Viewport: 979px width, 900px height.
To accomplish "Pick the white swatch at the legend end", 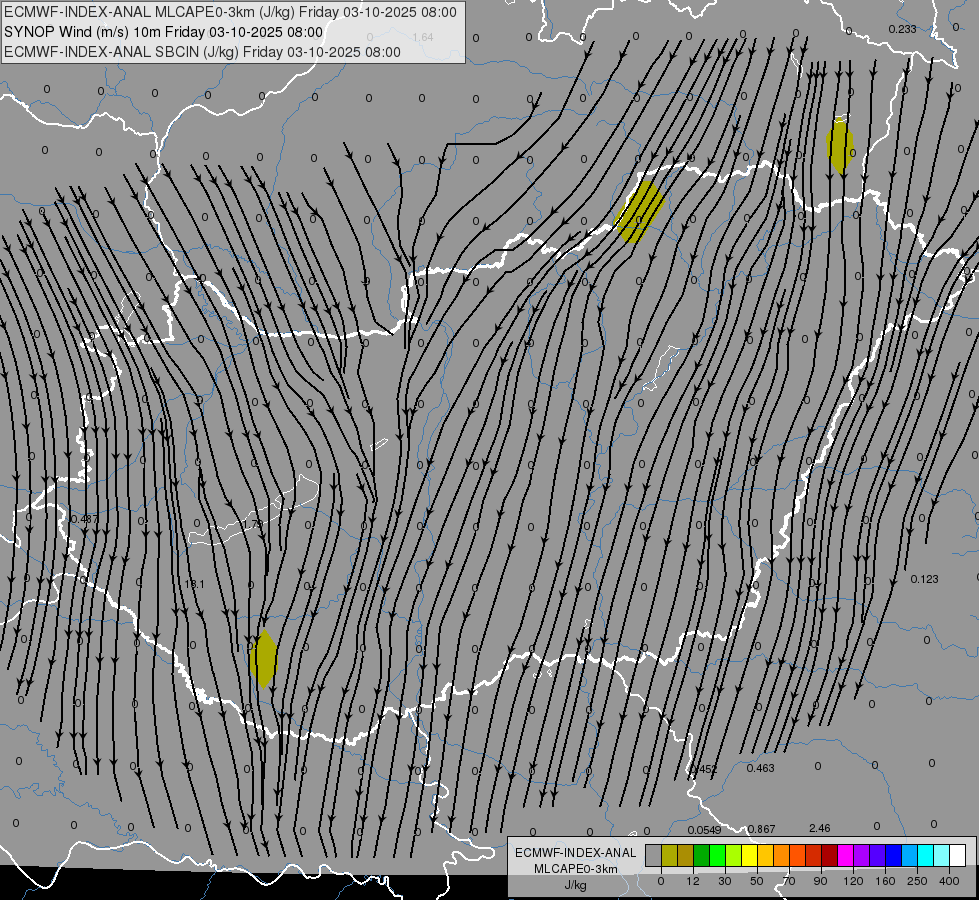I will click(x=957, y=856).
